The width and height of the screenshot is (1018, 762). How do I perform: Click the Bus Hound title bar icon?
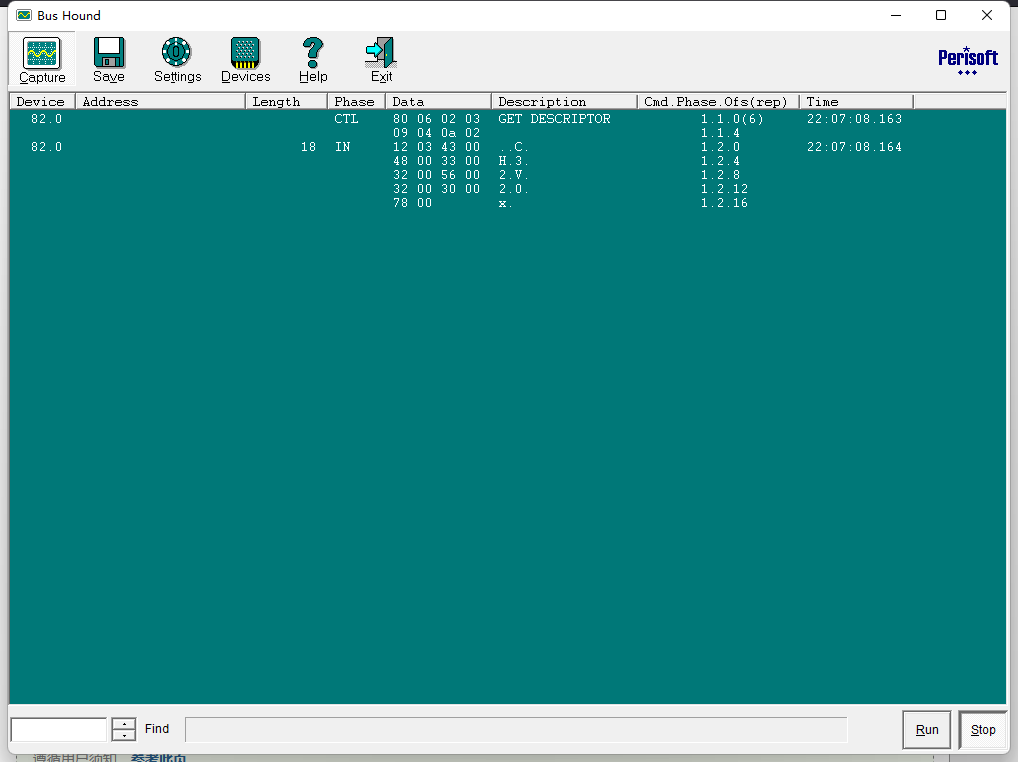click(24, 15)
